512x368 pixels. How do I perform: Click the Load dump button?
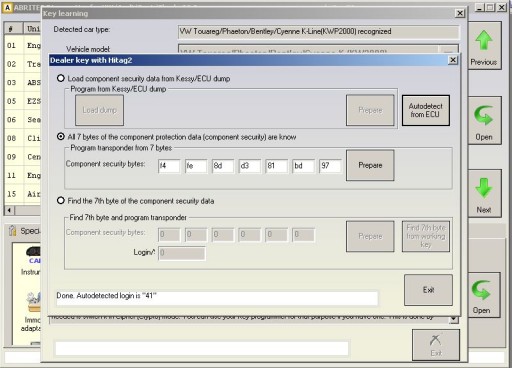(99, 110)
